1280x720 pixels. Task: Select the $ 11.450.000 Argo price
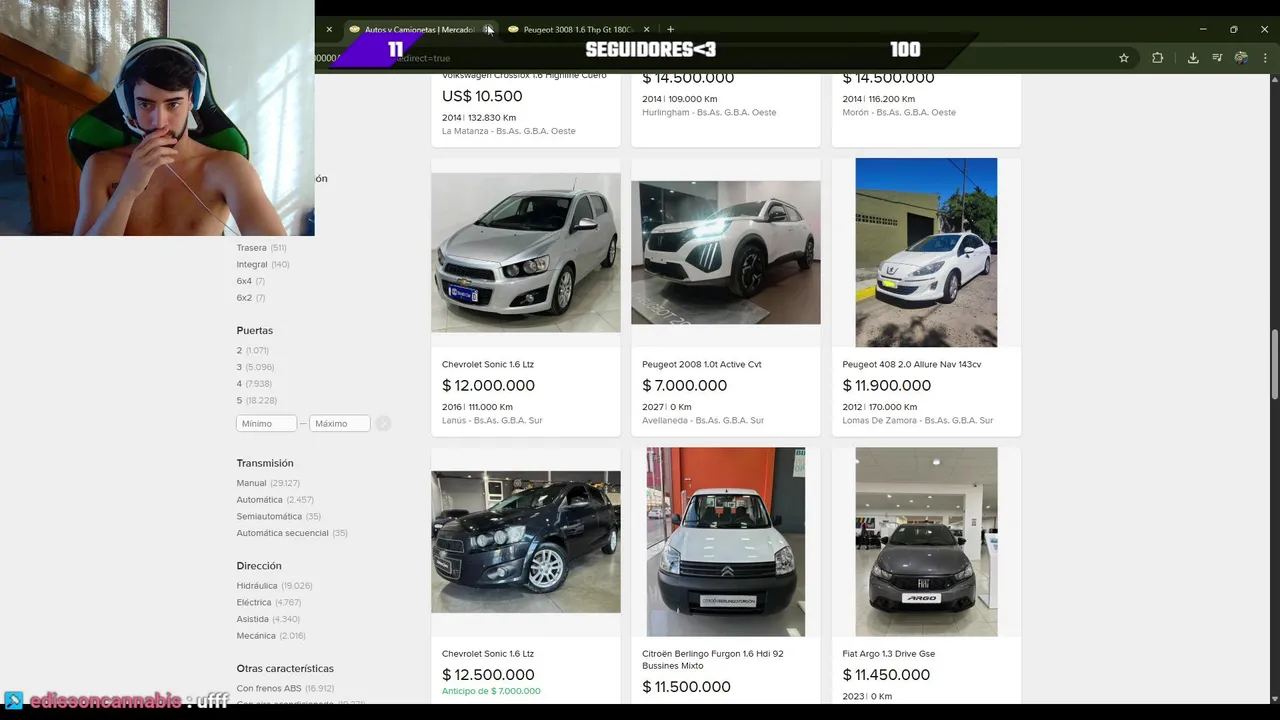pyautogui.click(x=886, y=675)
